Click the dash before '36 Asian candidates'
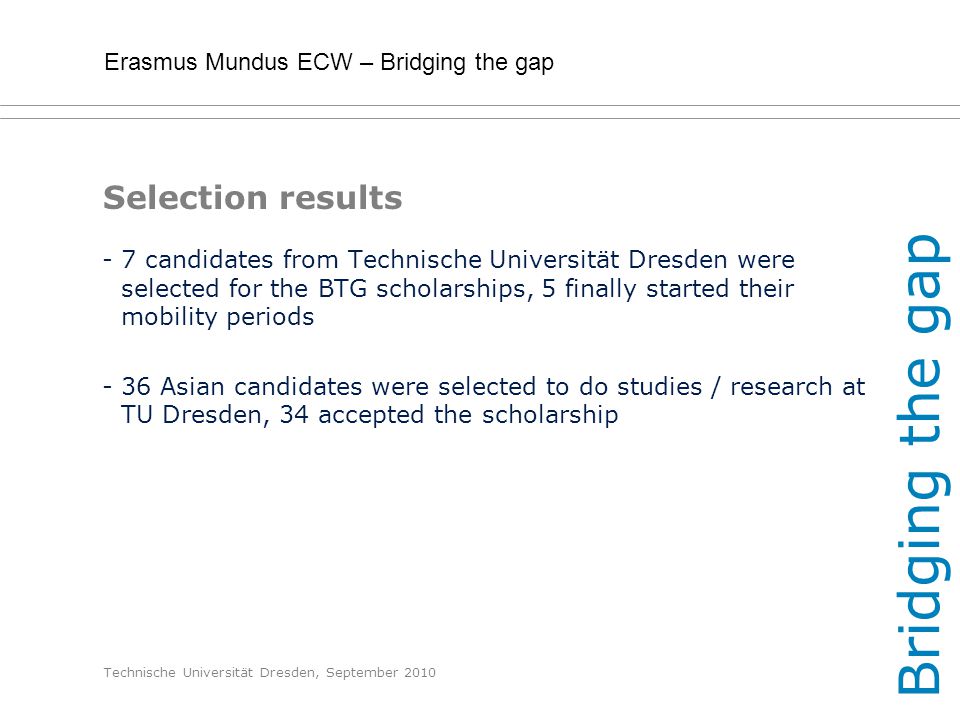The width and height of the screenshot is (960, 720). tap(108, 387)
